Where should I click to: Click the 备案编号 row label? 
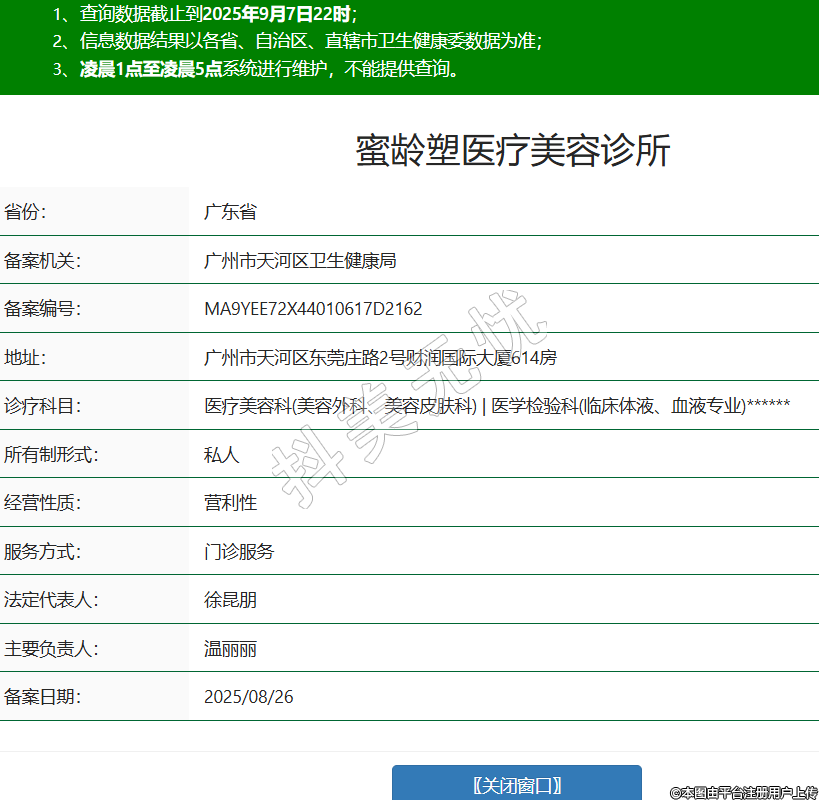click(x=42, y=309)
